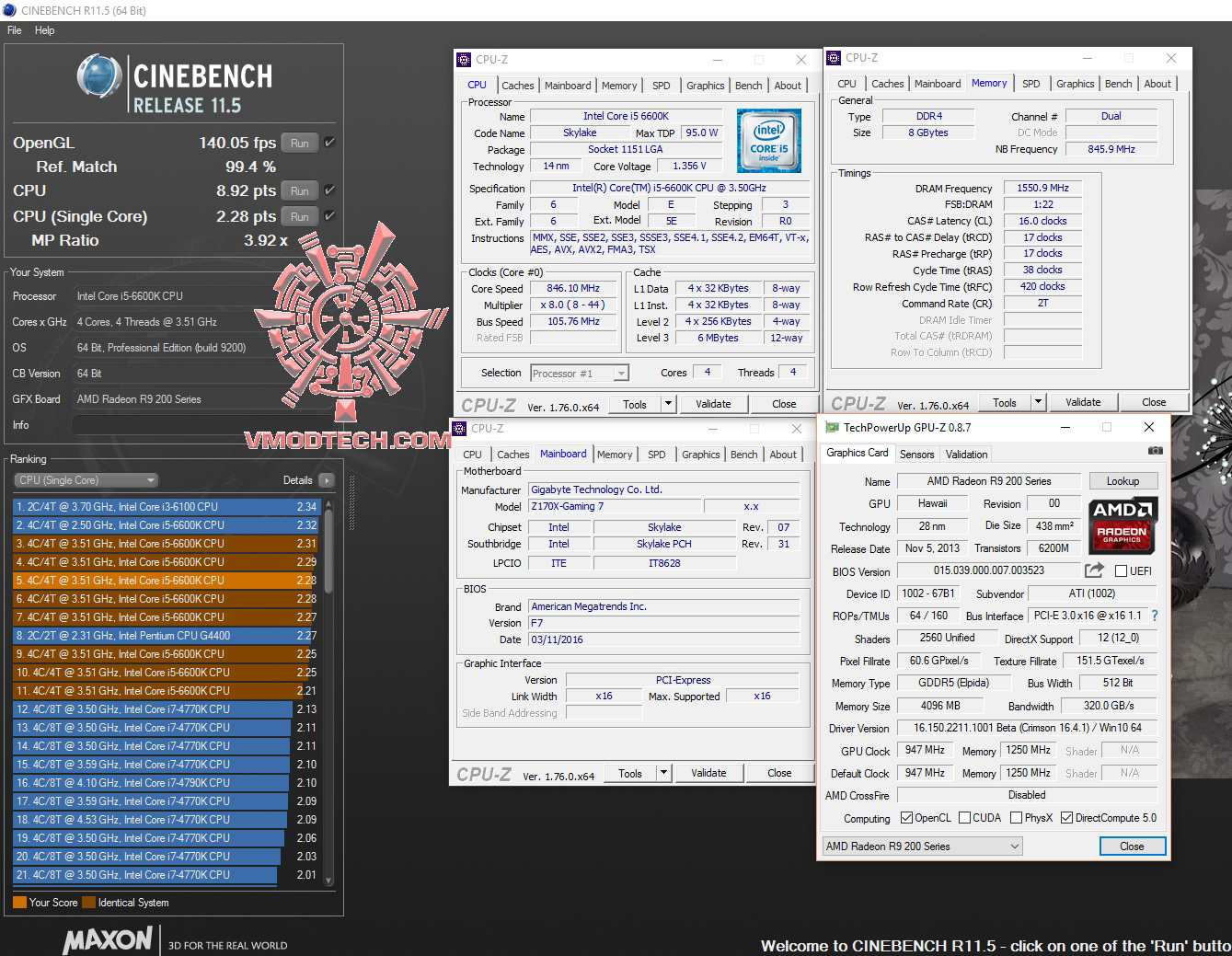Viewport: 1232px width, 956px height.
Task: Click Tools button in the Motherboard CPU-Z window
Action: click(630, 773)
